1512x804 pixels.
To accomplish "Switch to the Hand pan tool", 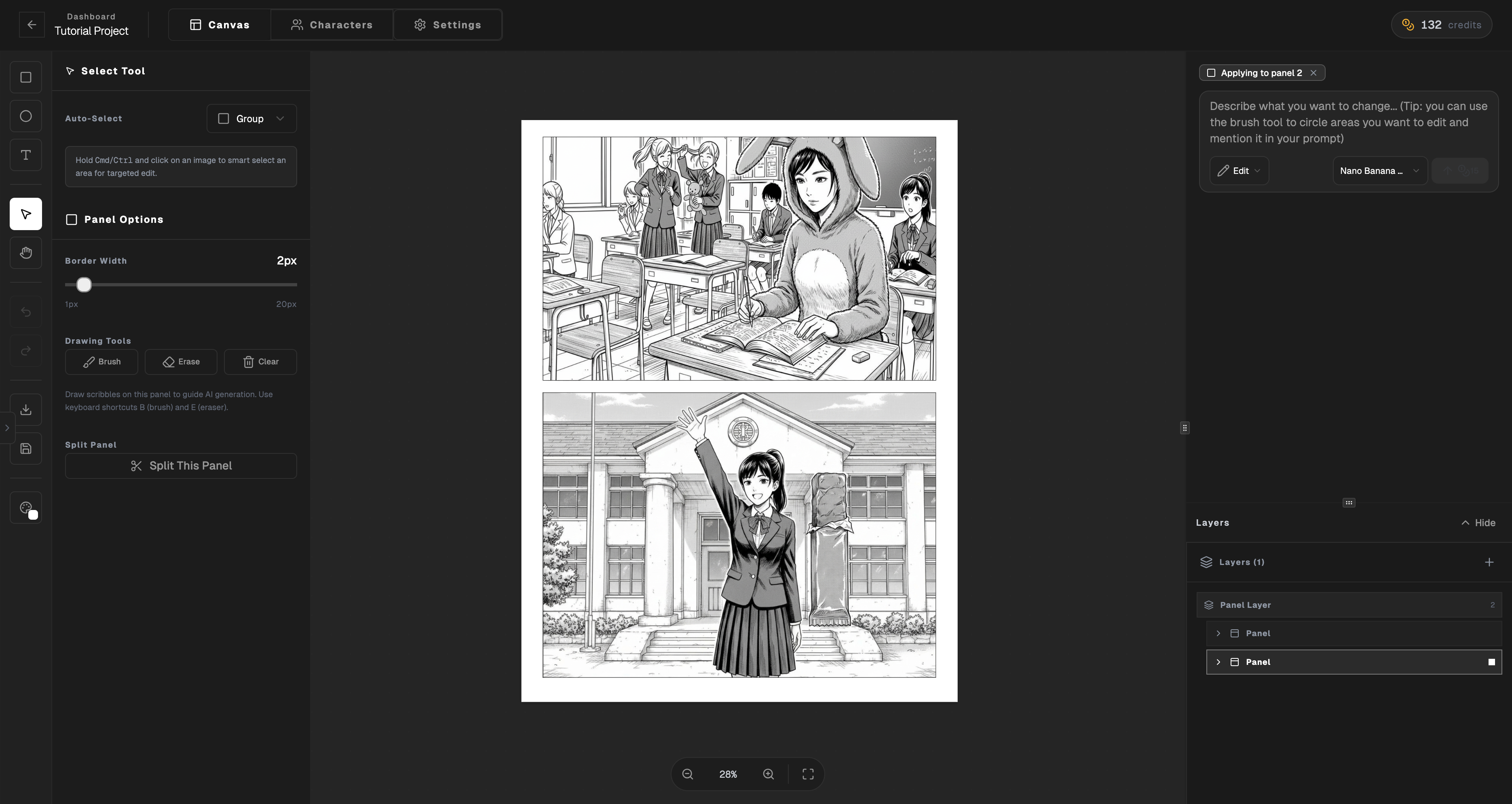I will coord(26,252).
